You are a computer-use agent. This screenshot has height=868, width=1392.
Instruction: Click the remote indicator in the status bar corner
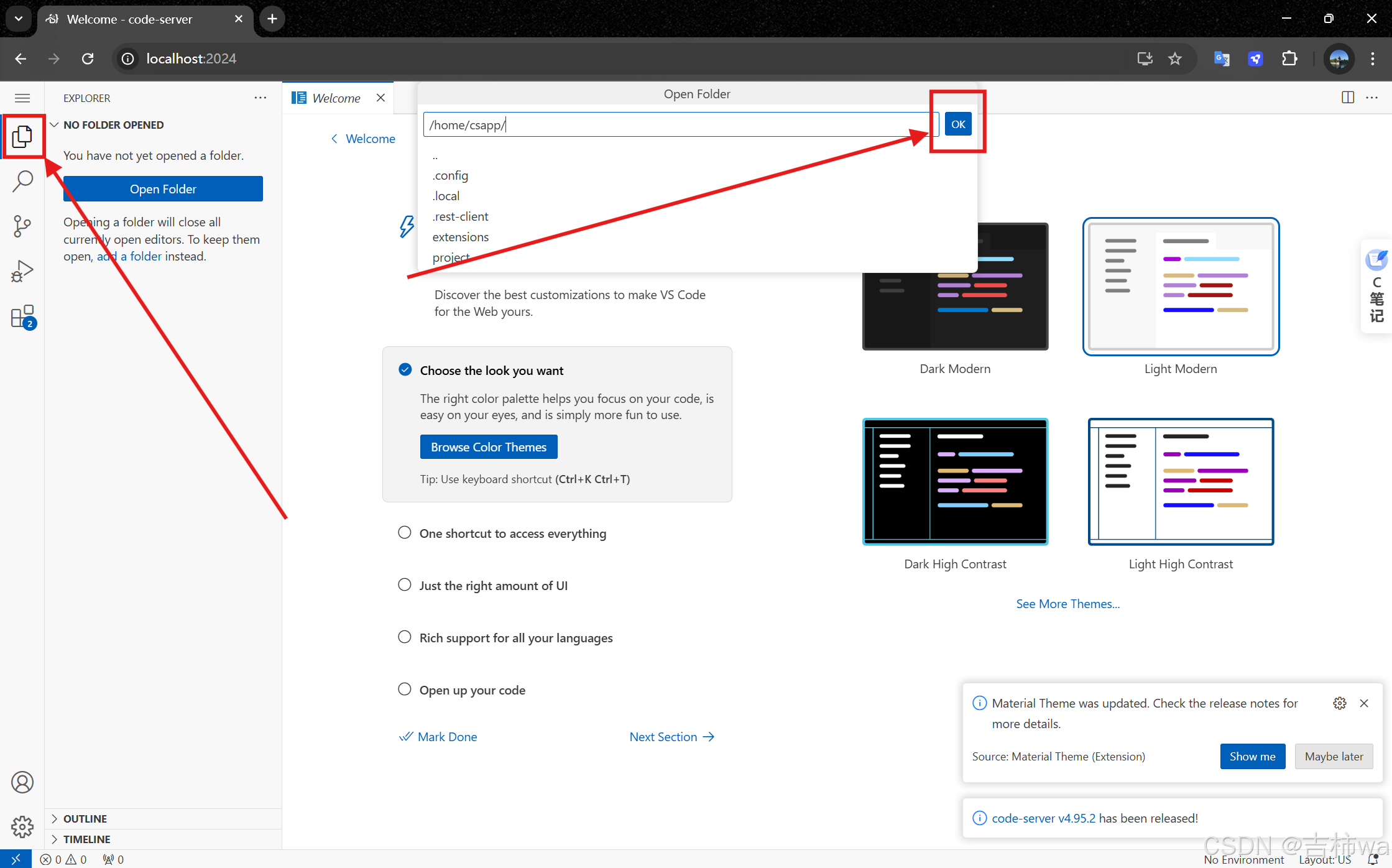pyautogui.click(x=16, y=859)
